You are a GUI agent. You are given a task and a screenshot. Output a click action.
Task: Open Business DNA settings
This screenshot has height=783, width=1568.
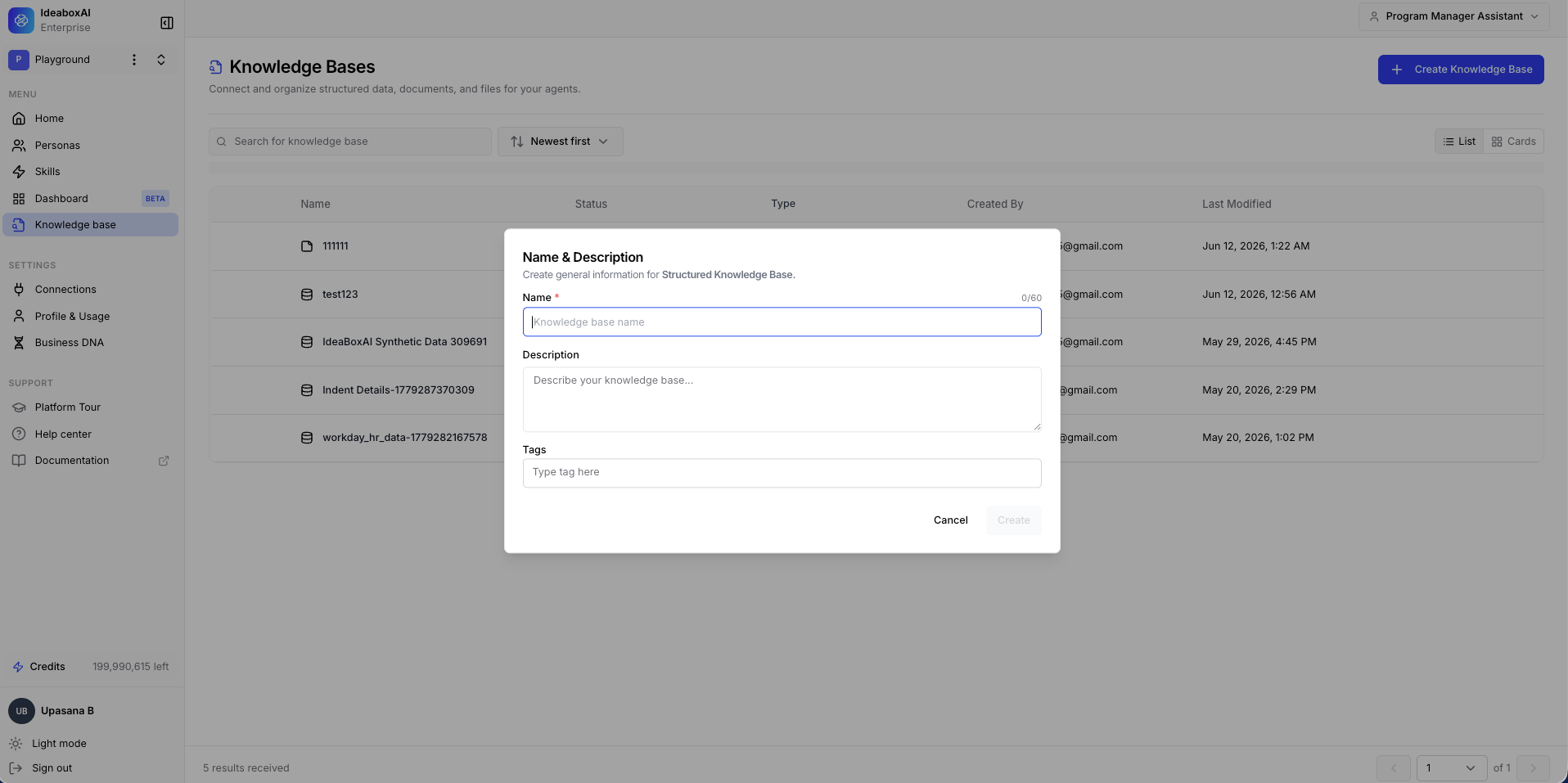point(91,343)
